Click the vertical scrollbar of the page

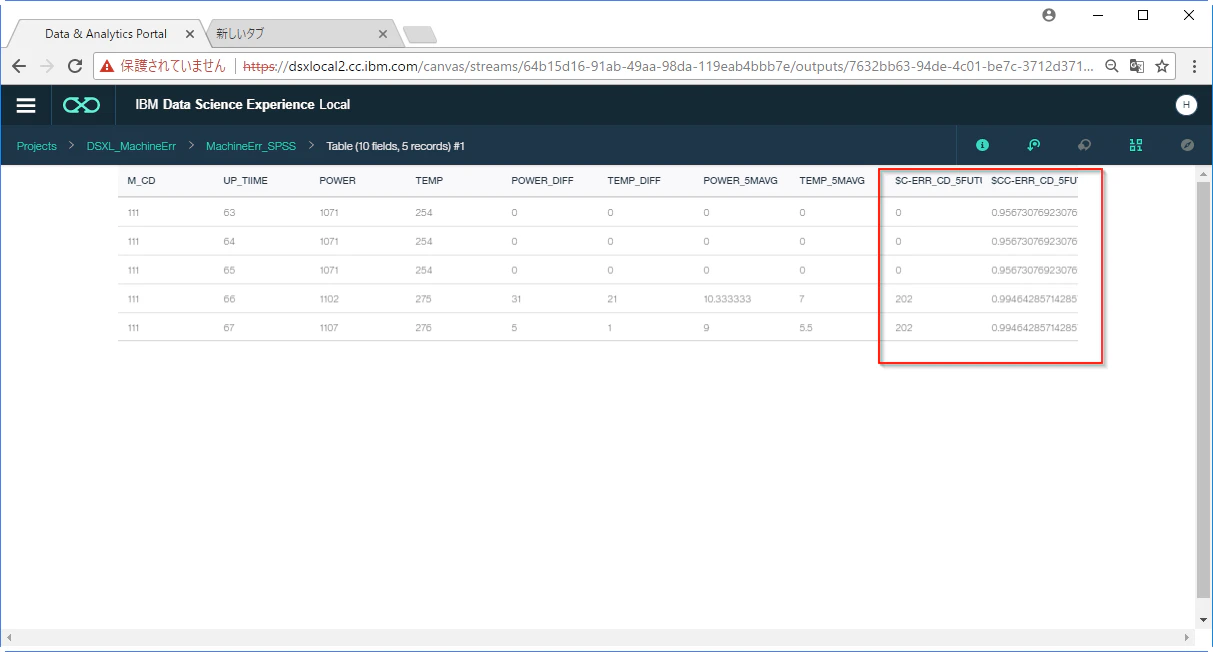[1203, 390]
